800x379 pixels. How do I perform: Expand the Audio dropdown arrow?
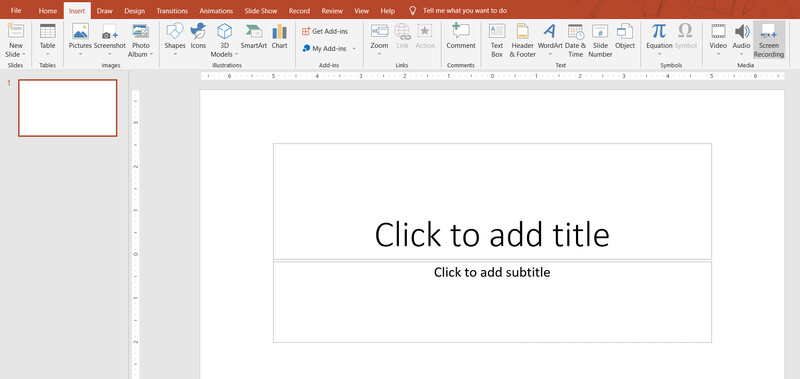[741, 55]
